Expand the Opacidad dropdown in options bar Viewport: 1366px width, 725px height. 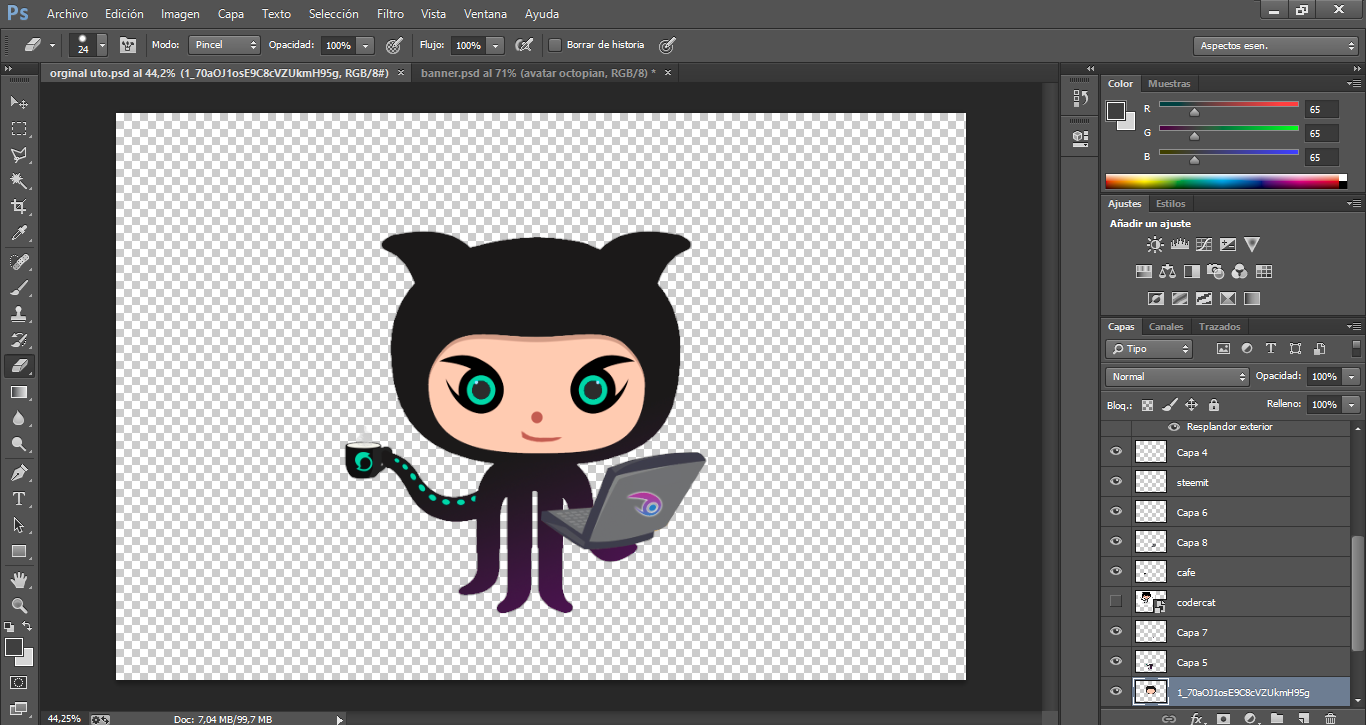pyautogui.click(x=365, y=45)
